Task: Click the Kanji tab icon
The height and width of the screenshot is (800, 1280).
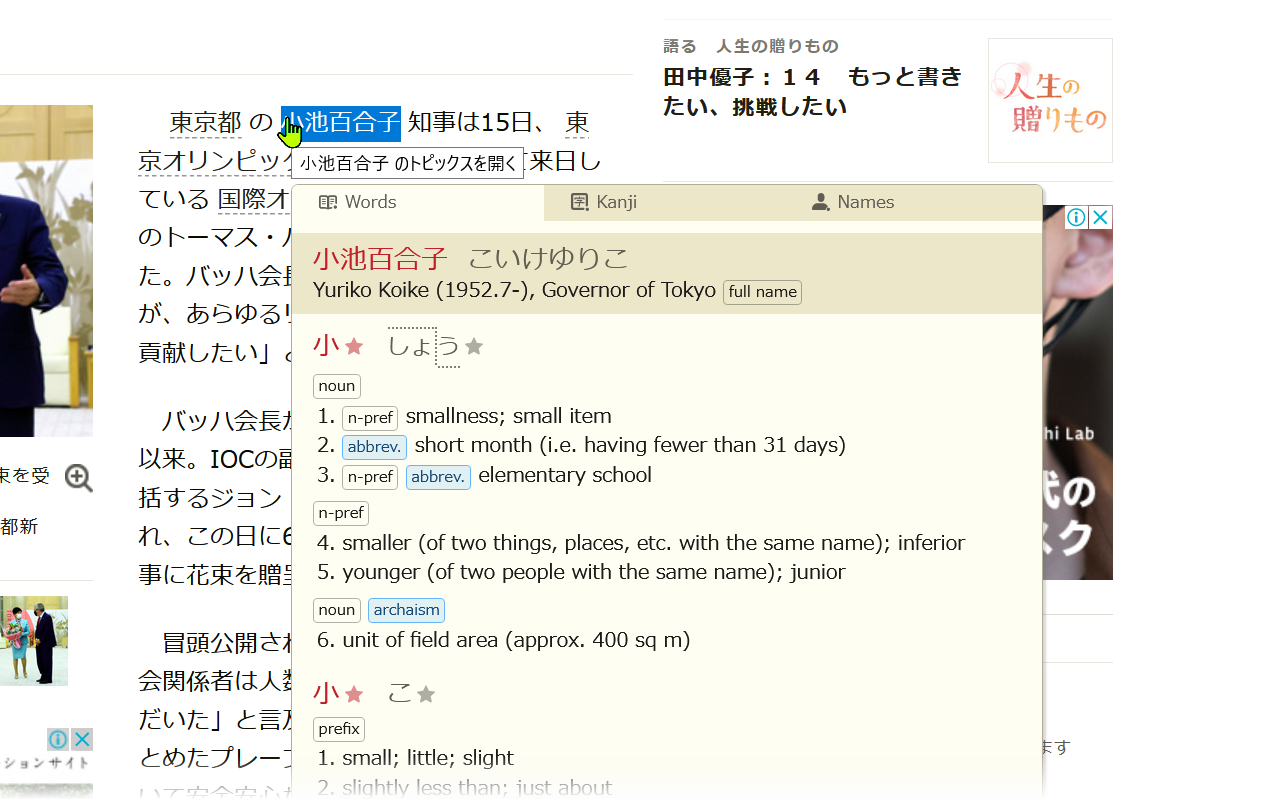Action: (580, 202)
